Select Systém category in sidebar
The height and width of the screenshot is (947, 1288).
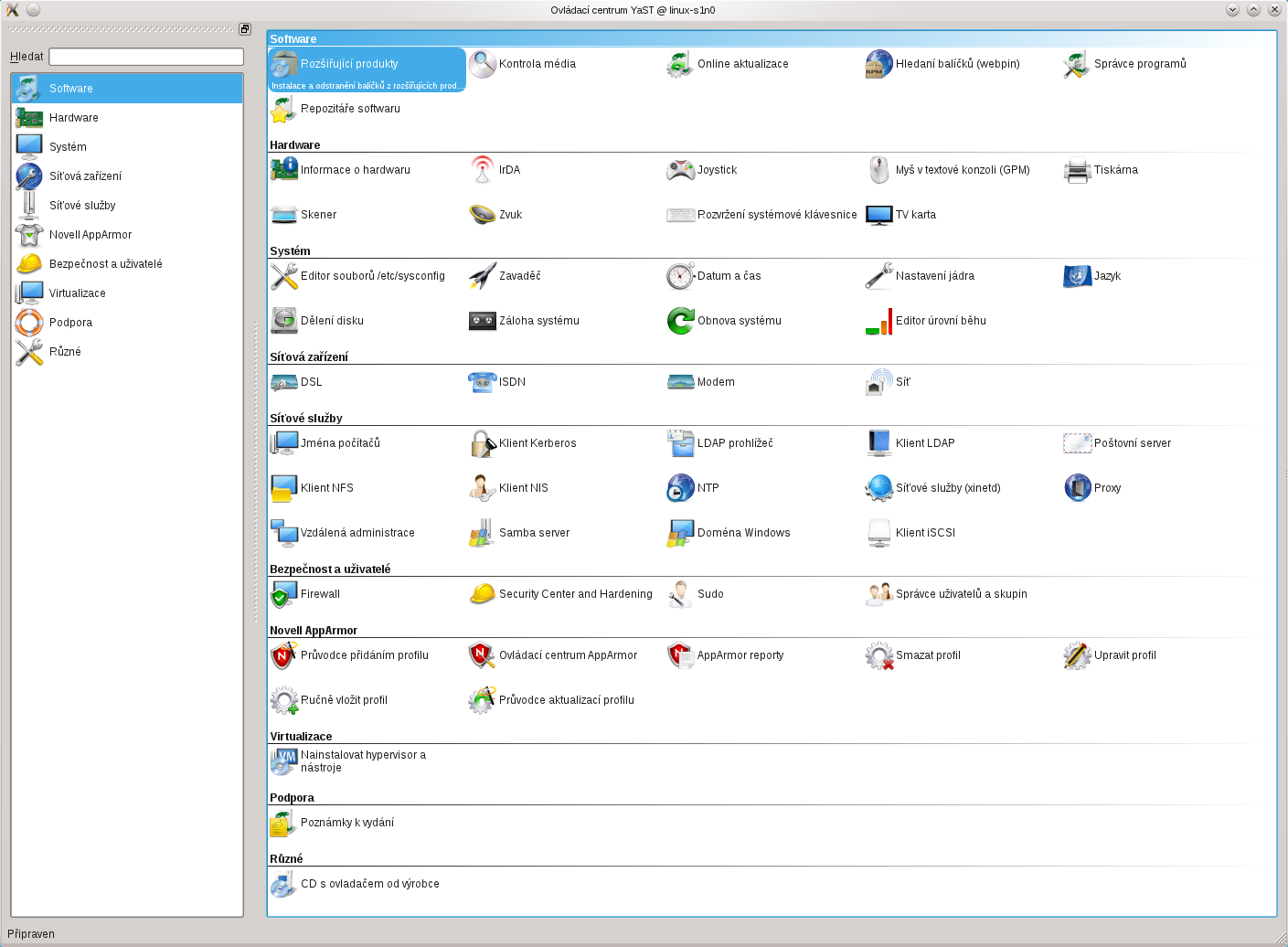pyautogui.click(x=127, y=147)
